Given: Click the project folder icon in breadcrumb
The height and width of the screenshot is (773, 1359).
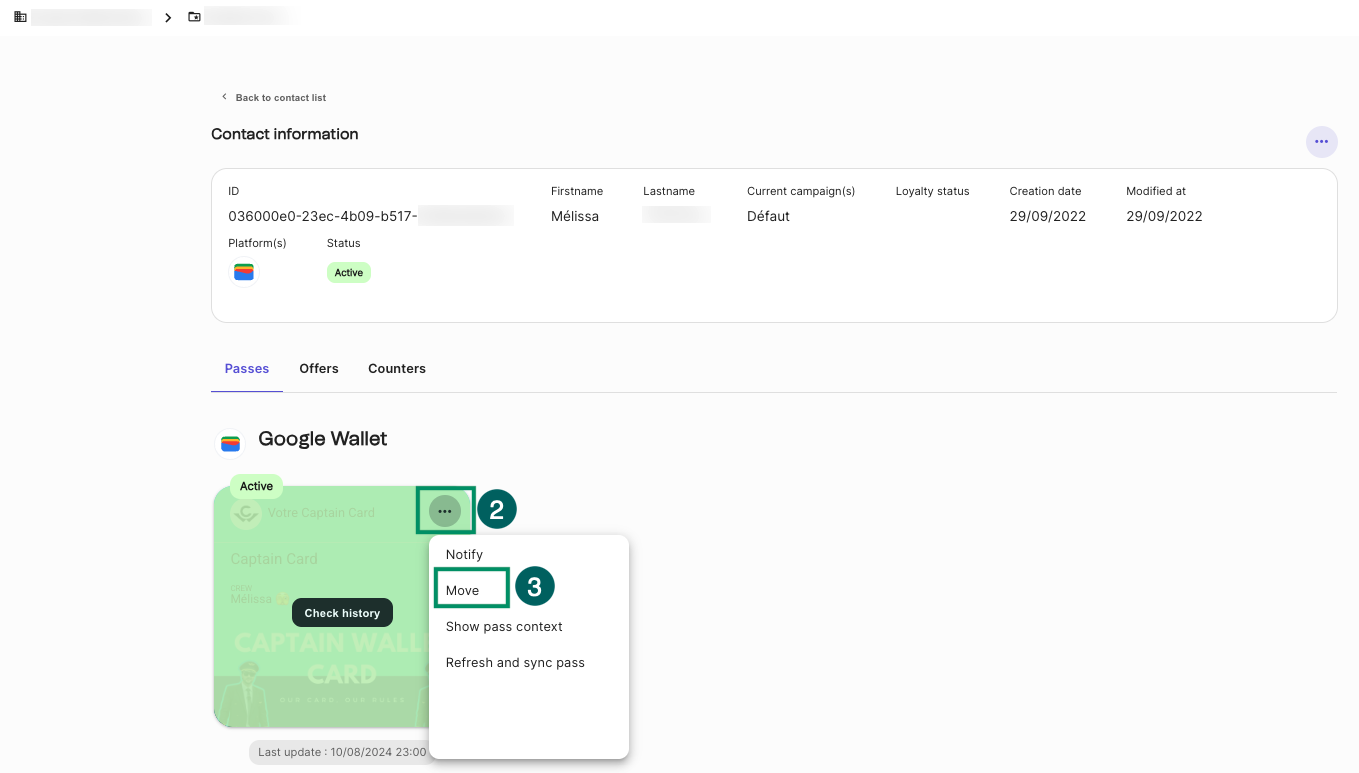Looking at the screenshot, I should [x=194, y=17].
